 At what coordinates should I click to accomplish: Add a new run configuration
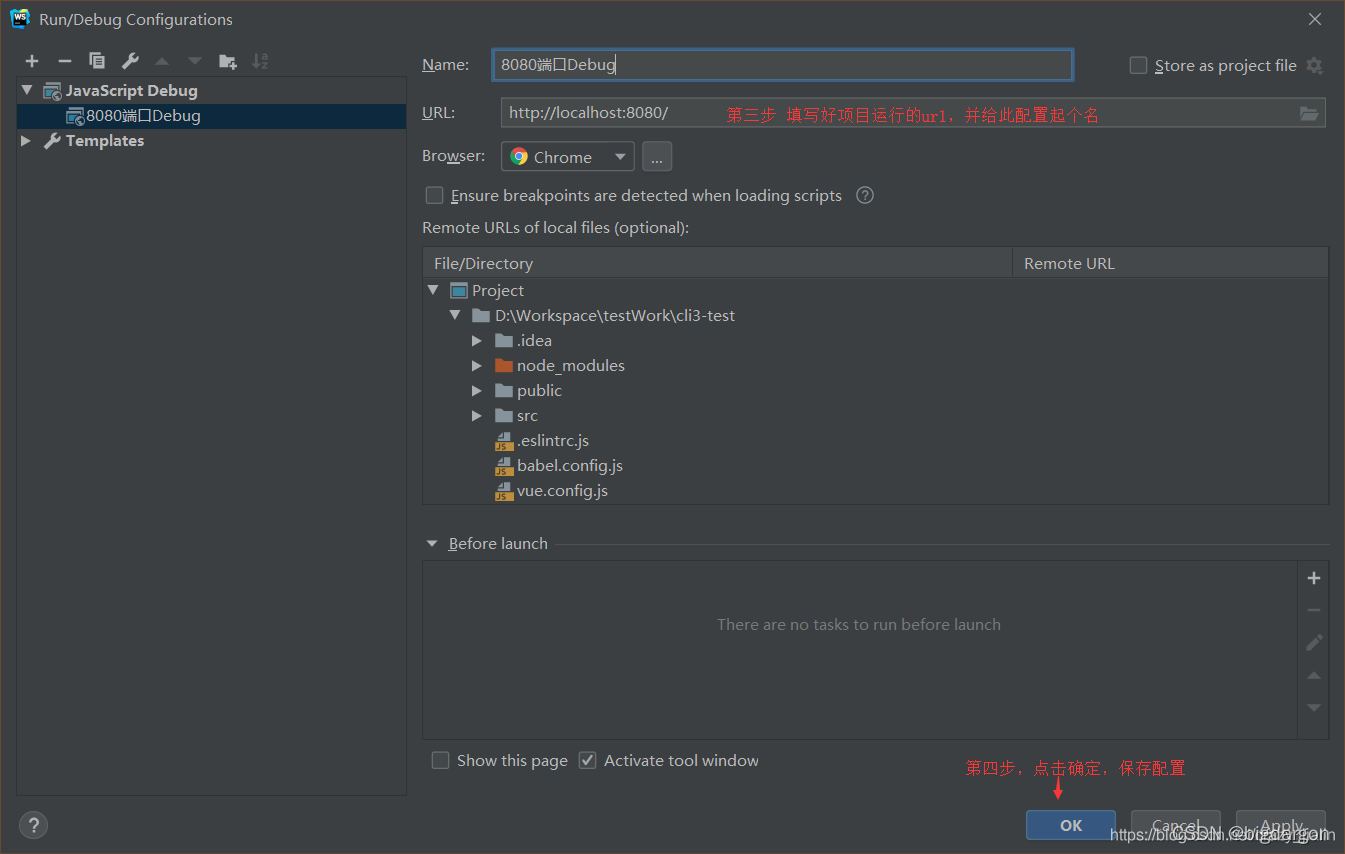pyautogui.click(x=31, y=60)
